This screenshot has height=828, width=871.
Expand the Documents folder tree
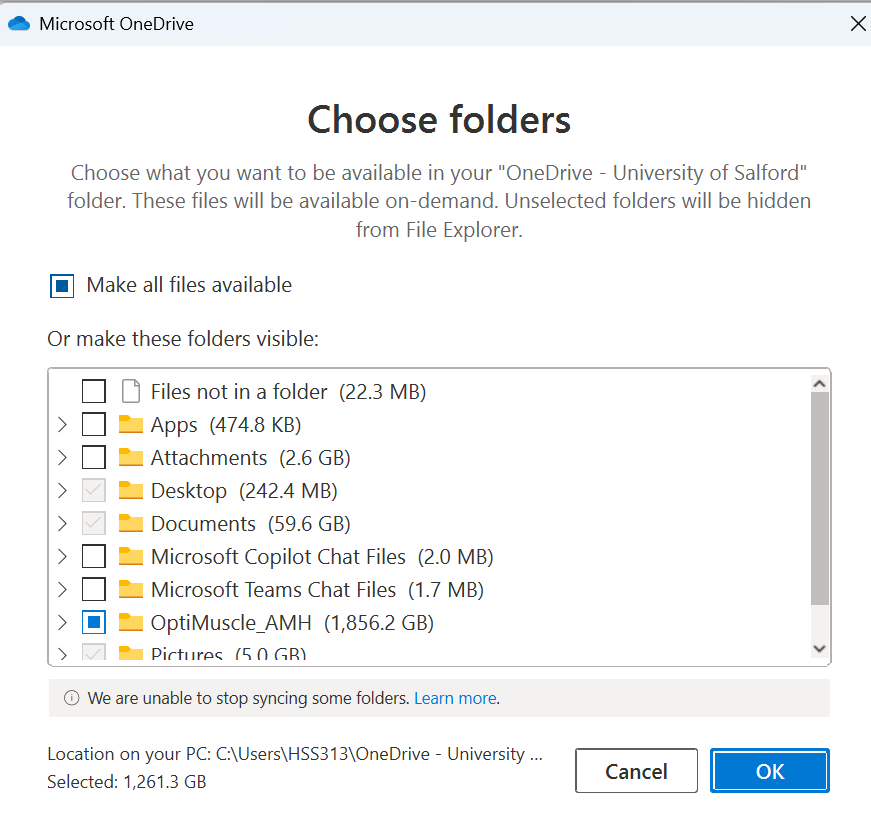[62, 524]
